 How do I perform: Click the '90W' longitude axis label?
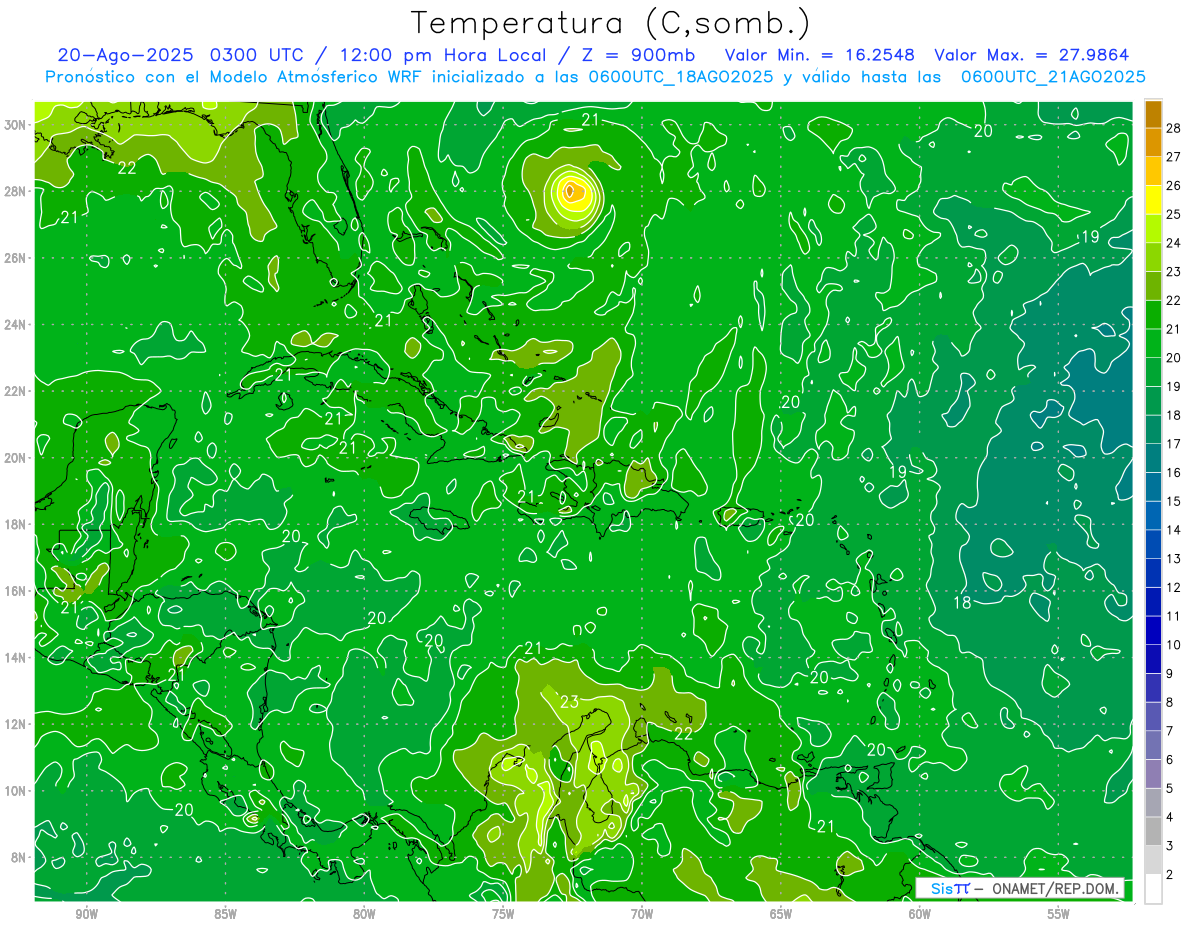87,914
